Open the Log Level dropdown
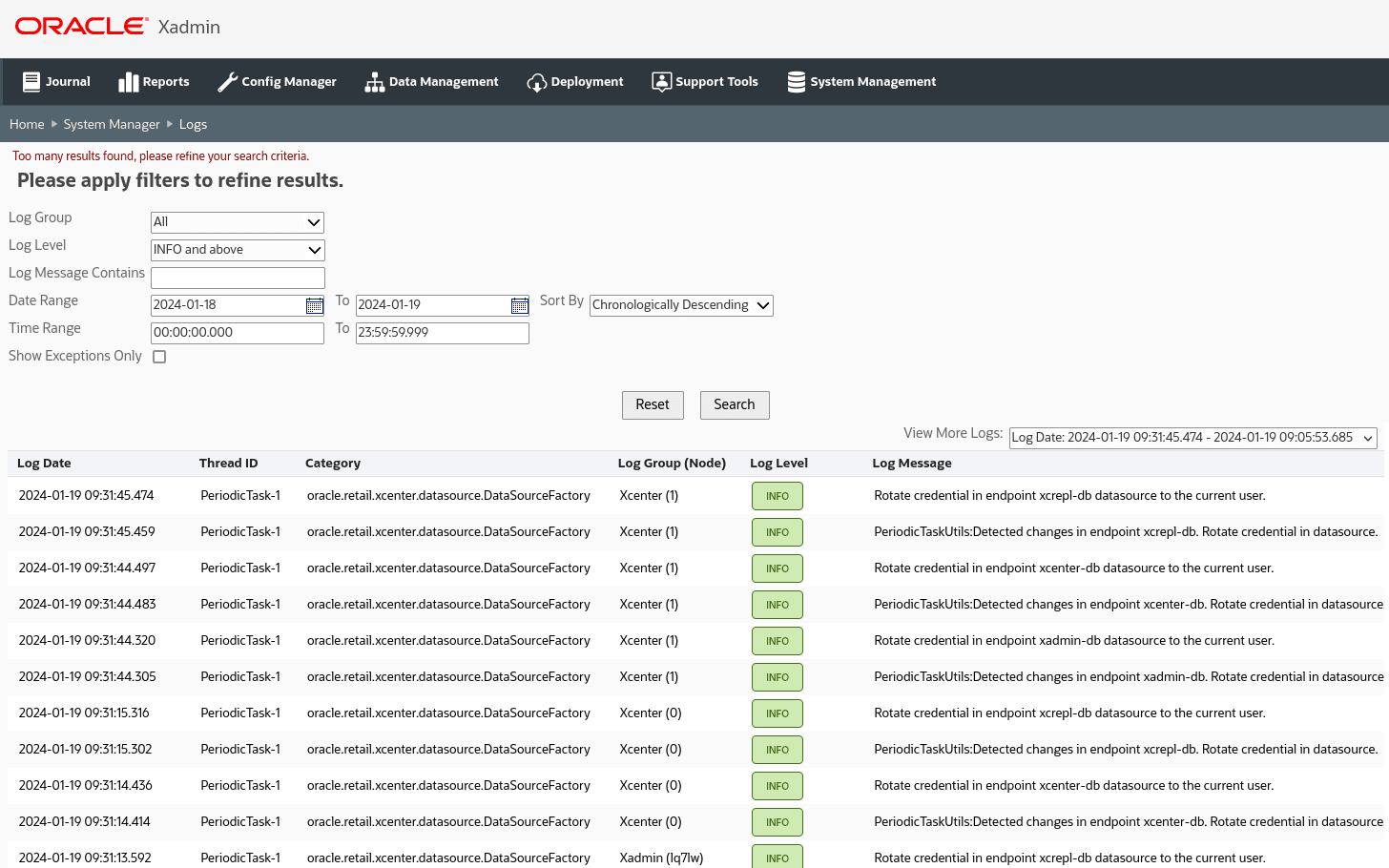 (238, 250)
